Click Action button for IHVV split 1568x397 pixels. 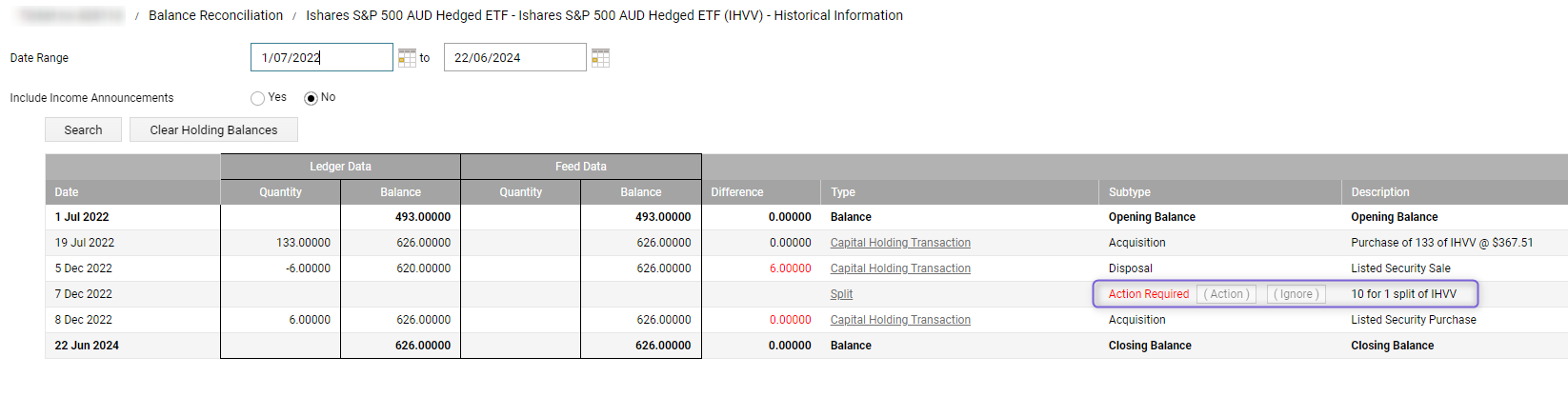1227,294
